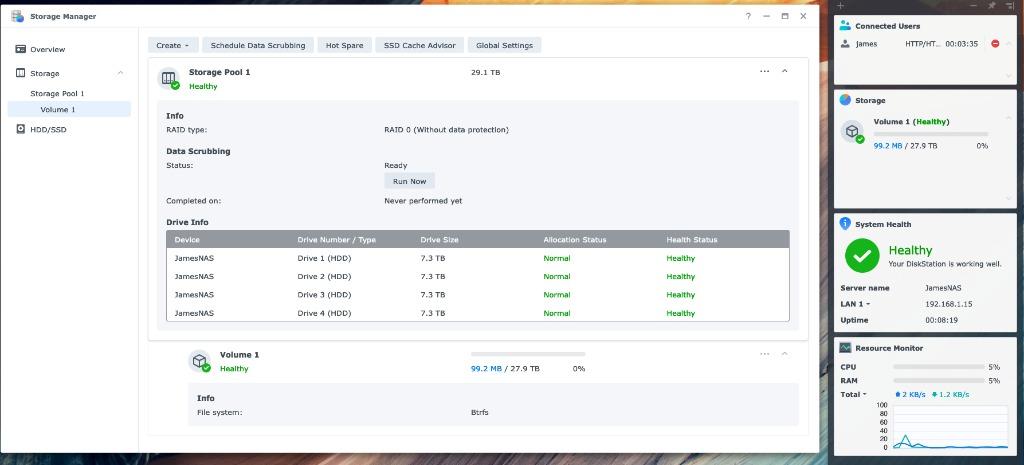Click Schedule Data Scrubbing button
Image resolution: width=1024 pixels, height=465 pixels.
(258, 45)
